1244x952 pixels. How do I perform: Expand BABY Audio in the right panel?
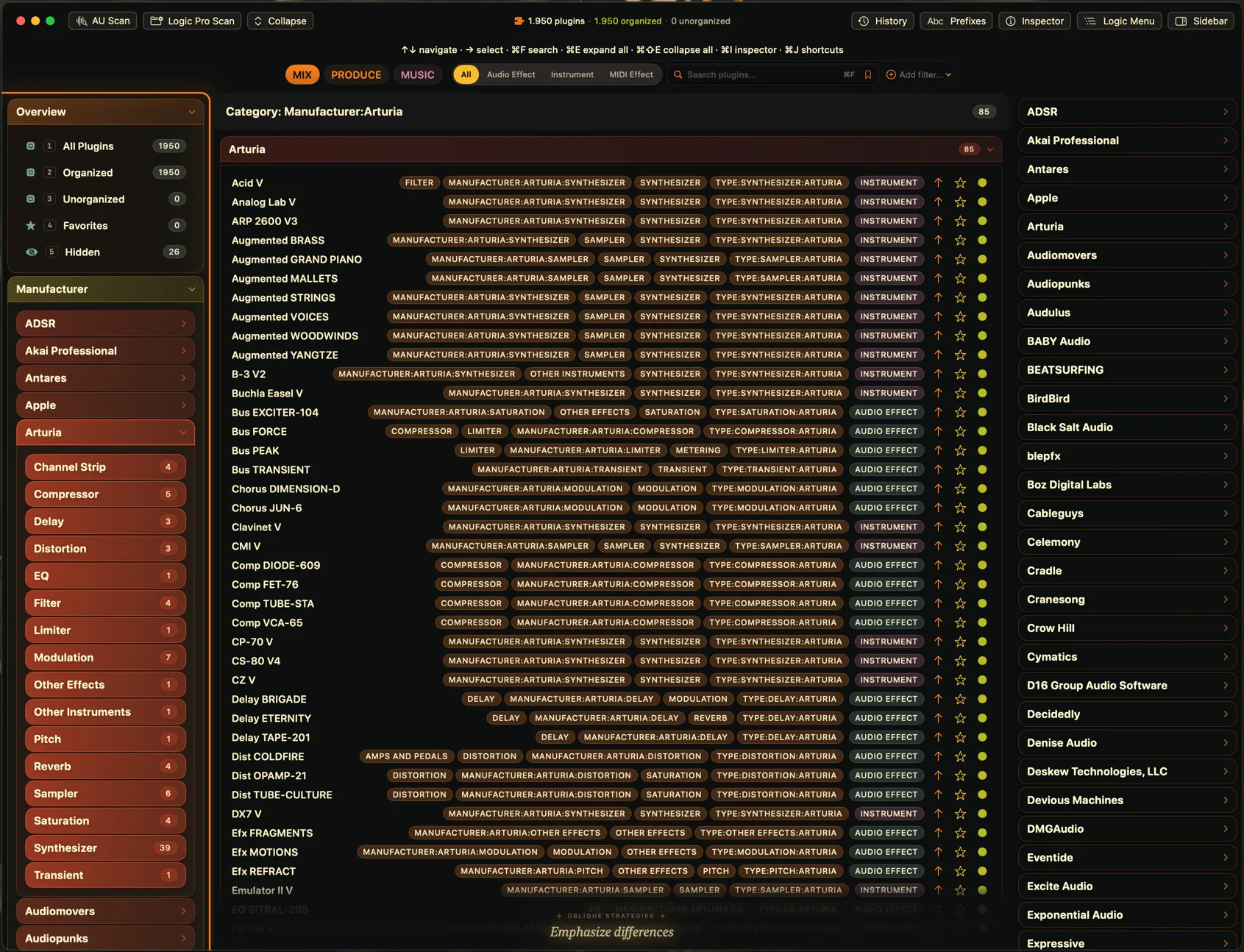[1127, 341]
